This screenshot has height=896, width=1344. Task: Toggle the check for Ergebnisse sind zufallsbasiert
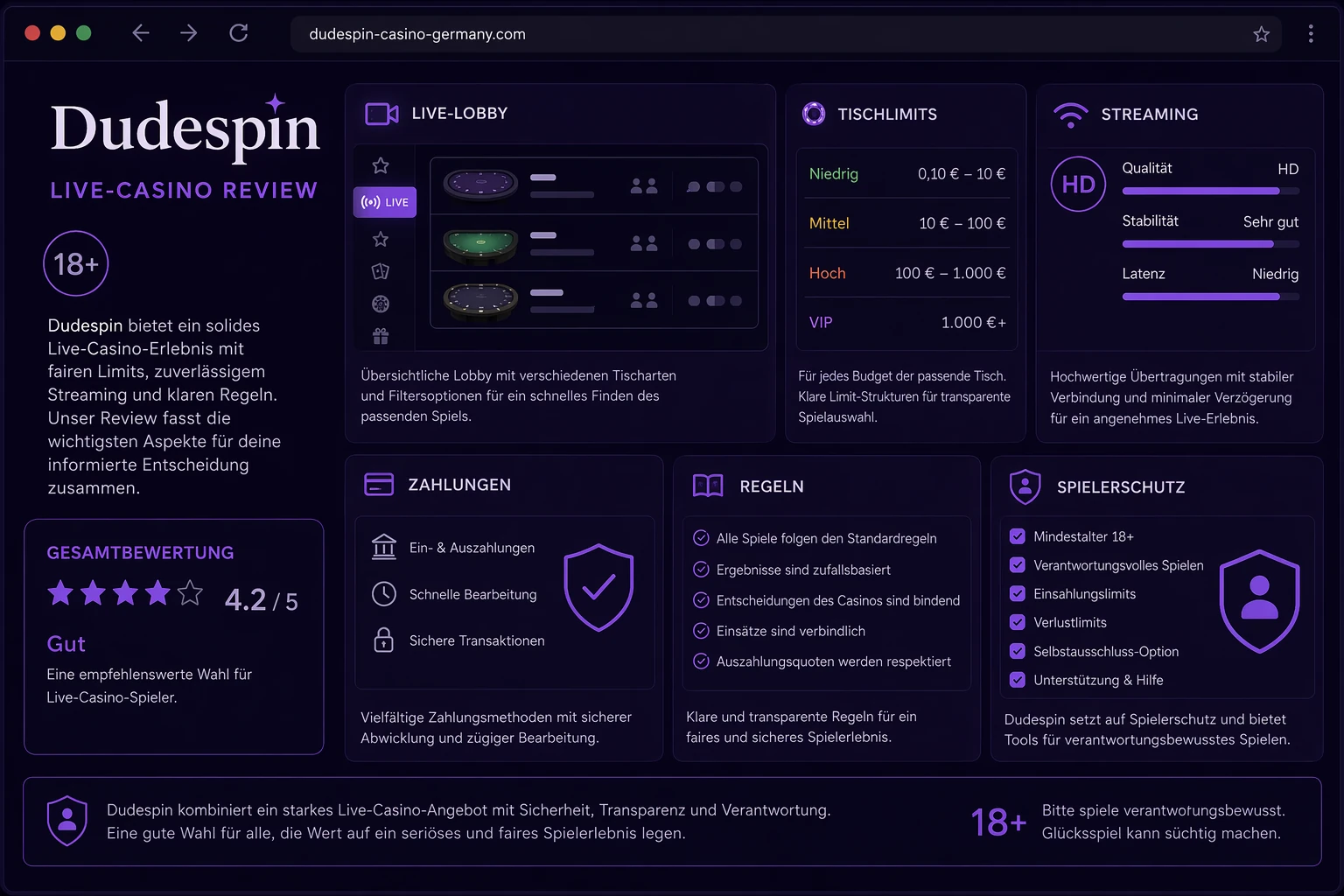tap(701, 569)
